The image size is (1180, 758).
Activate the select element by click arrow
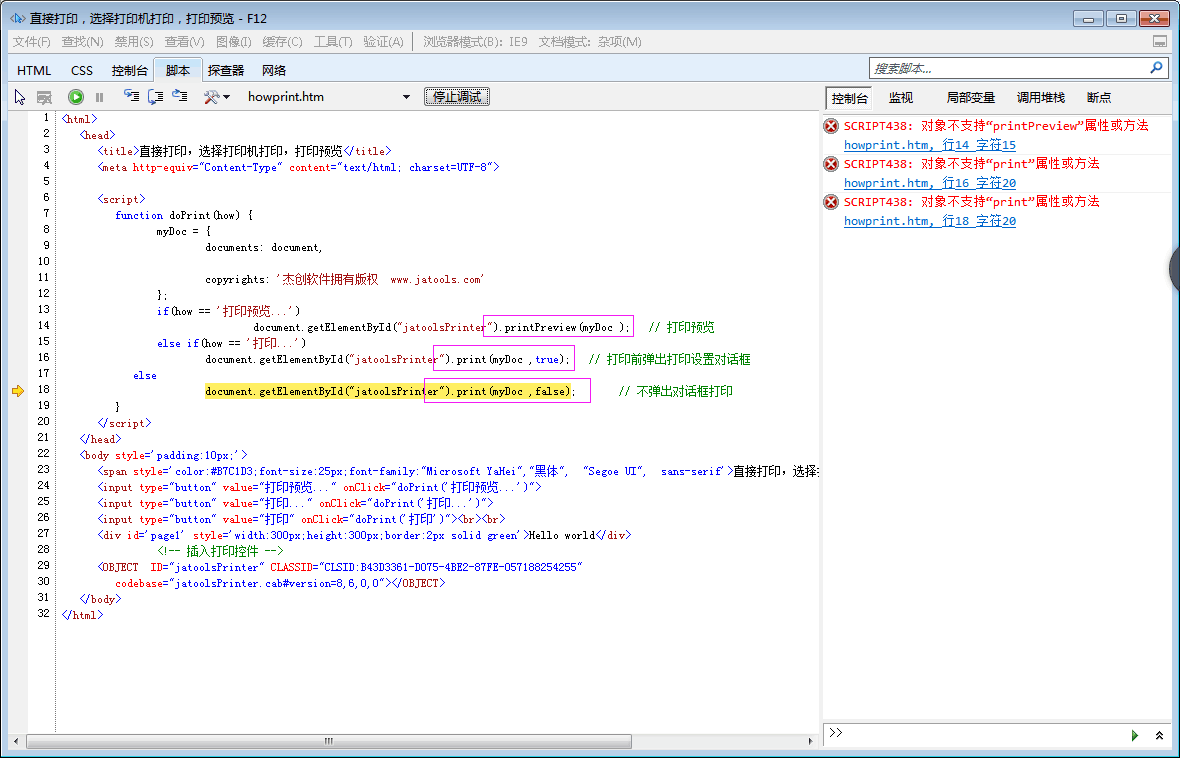tap(20, 97)
